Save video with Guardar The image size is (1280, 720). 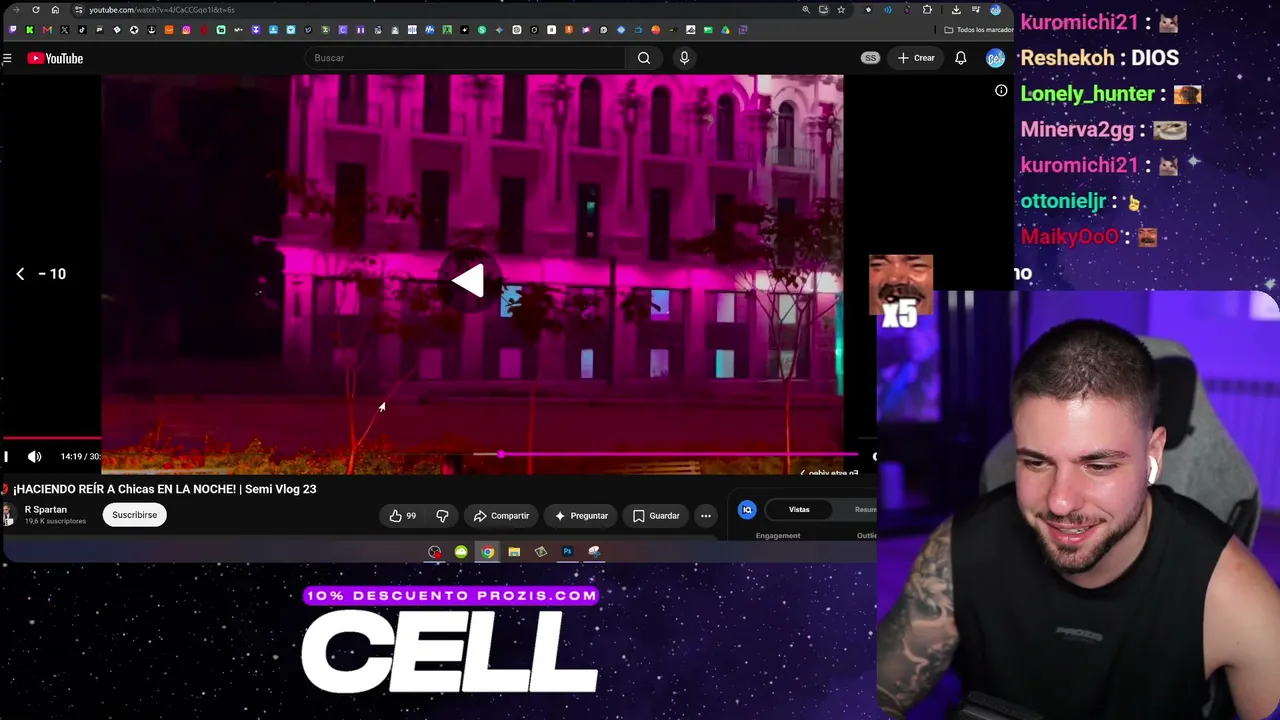[656, 516]
